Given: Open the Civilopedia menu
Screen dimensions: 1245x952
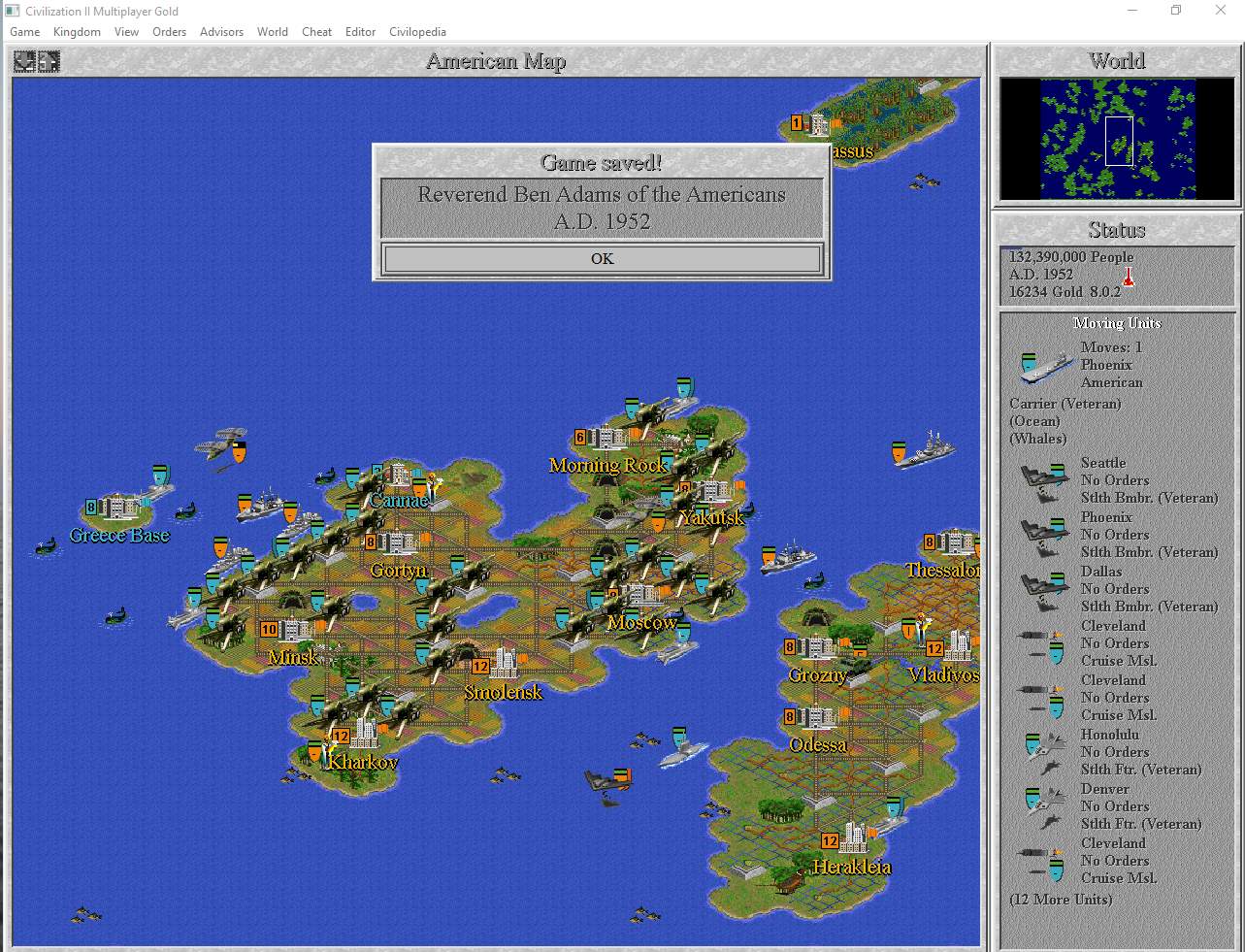Looking at the screenshot, I should (417, 31).
